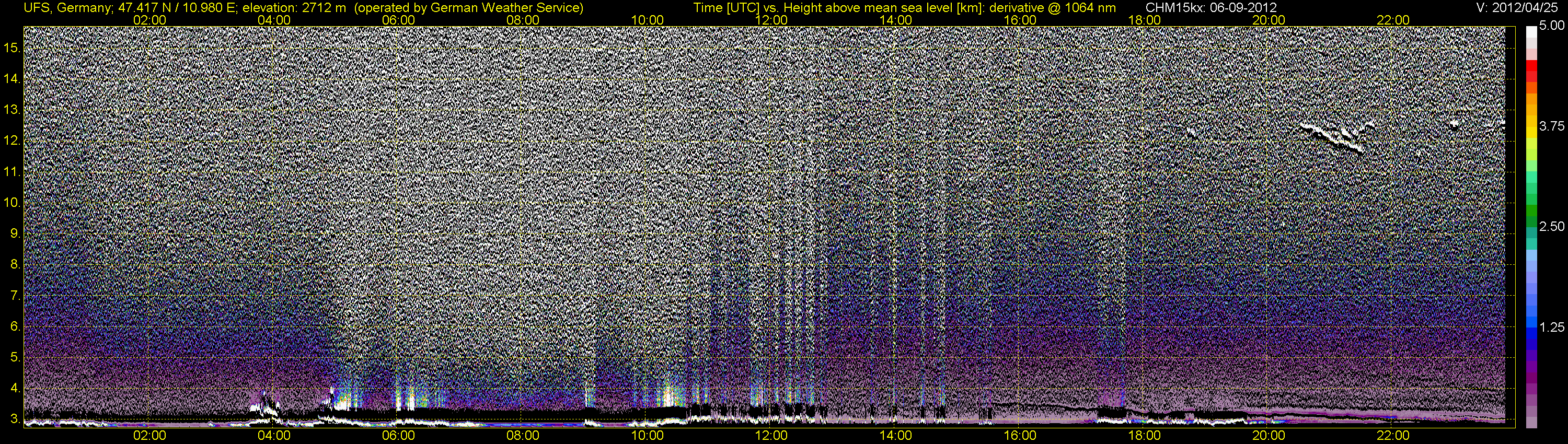Click the "11." km height label
The width and height of the screenshot is (1568, 444).
pyautogui.click(x=12, y=172)
